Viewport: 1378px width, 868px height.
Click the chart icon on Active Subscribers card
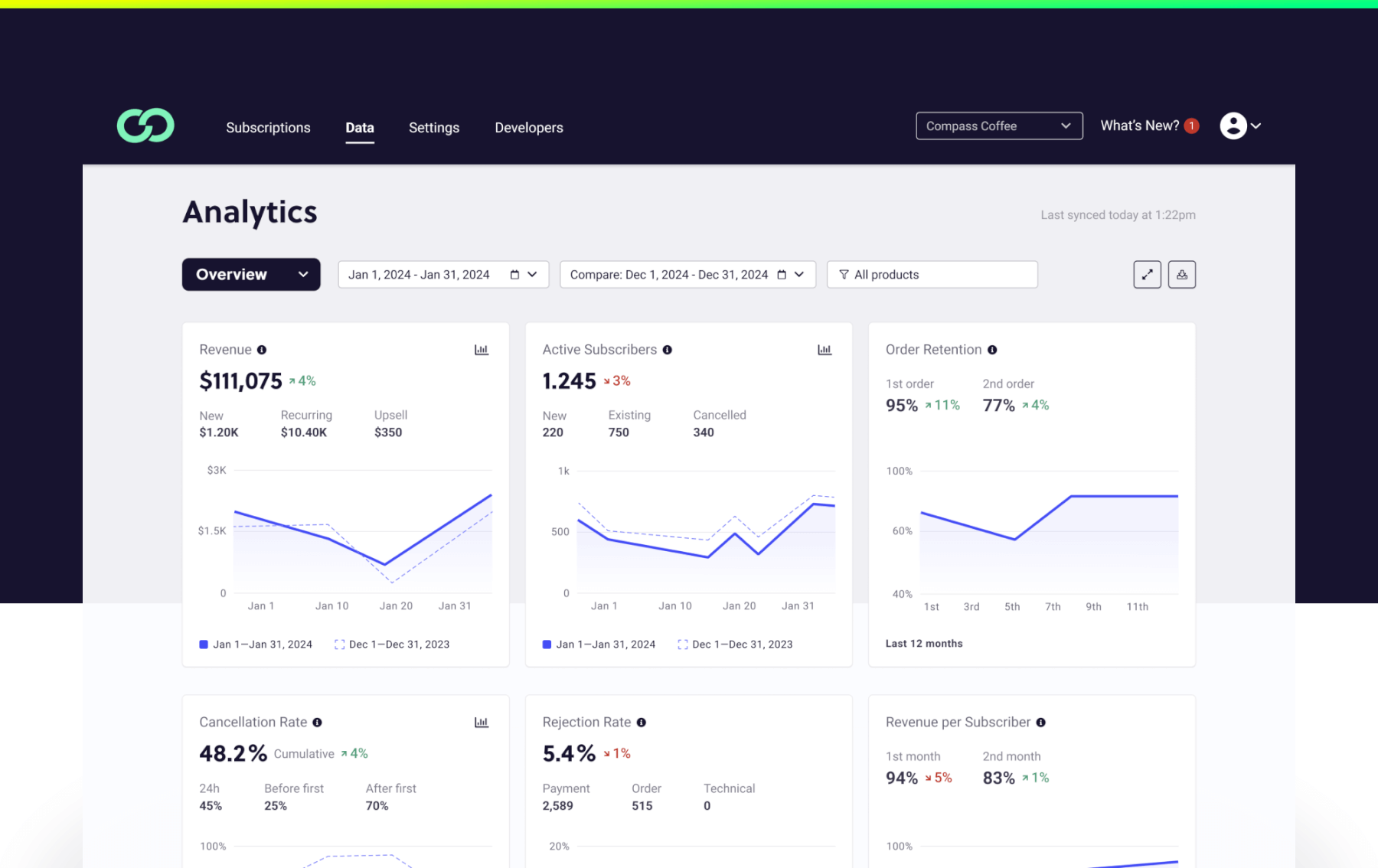(825, 349)
